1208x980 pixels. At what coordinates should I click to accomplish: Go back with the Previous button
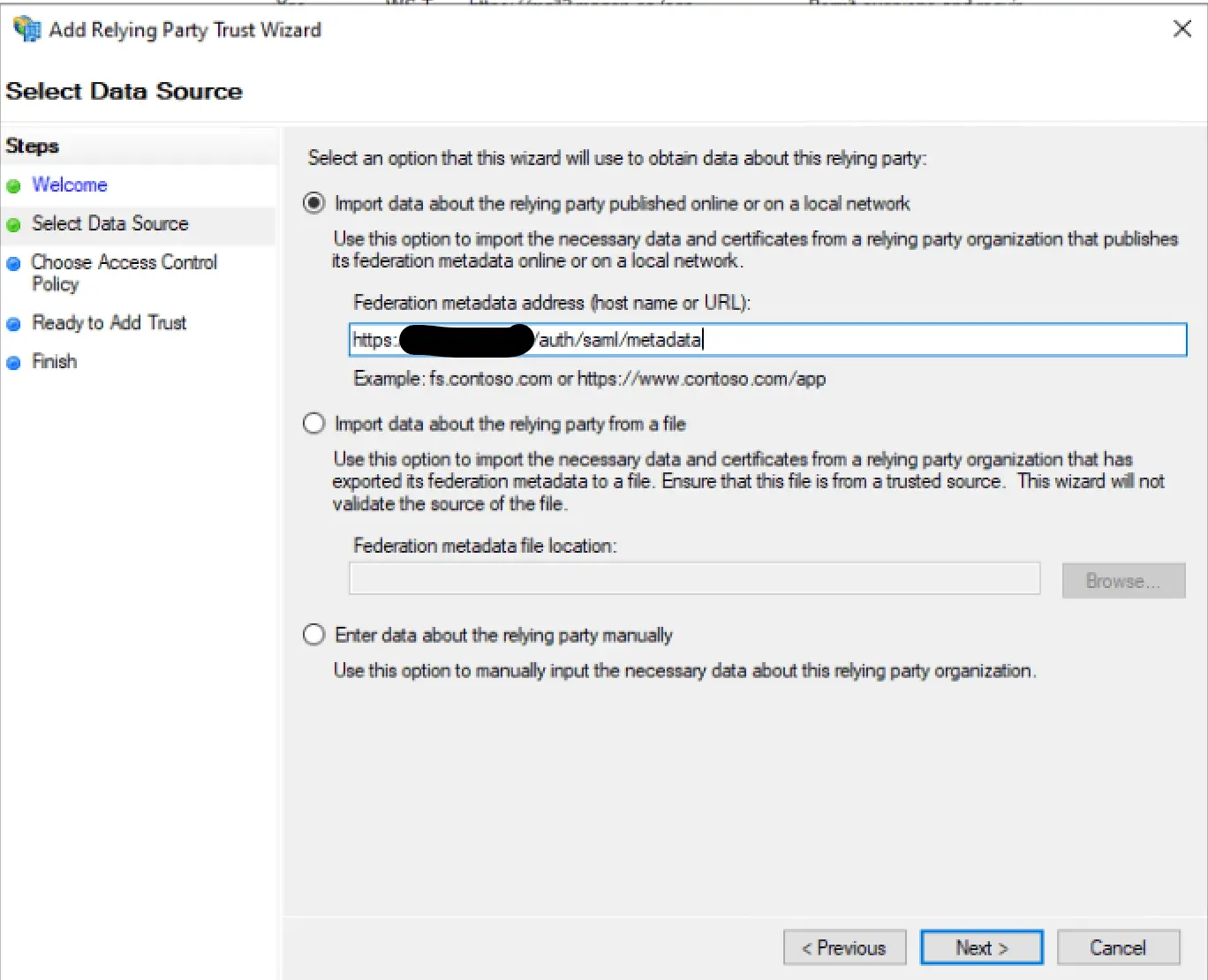pyautogui.click(x=844, y=947)
